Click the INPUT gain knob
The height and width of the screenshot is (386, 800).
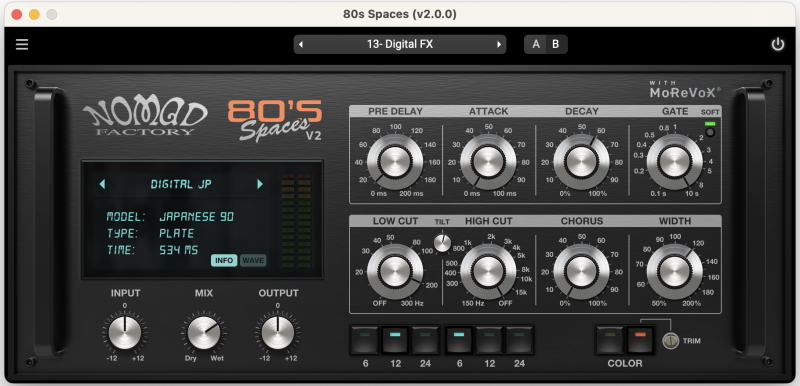tap(124, 332)
